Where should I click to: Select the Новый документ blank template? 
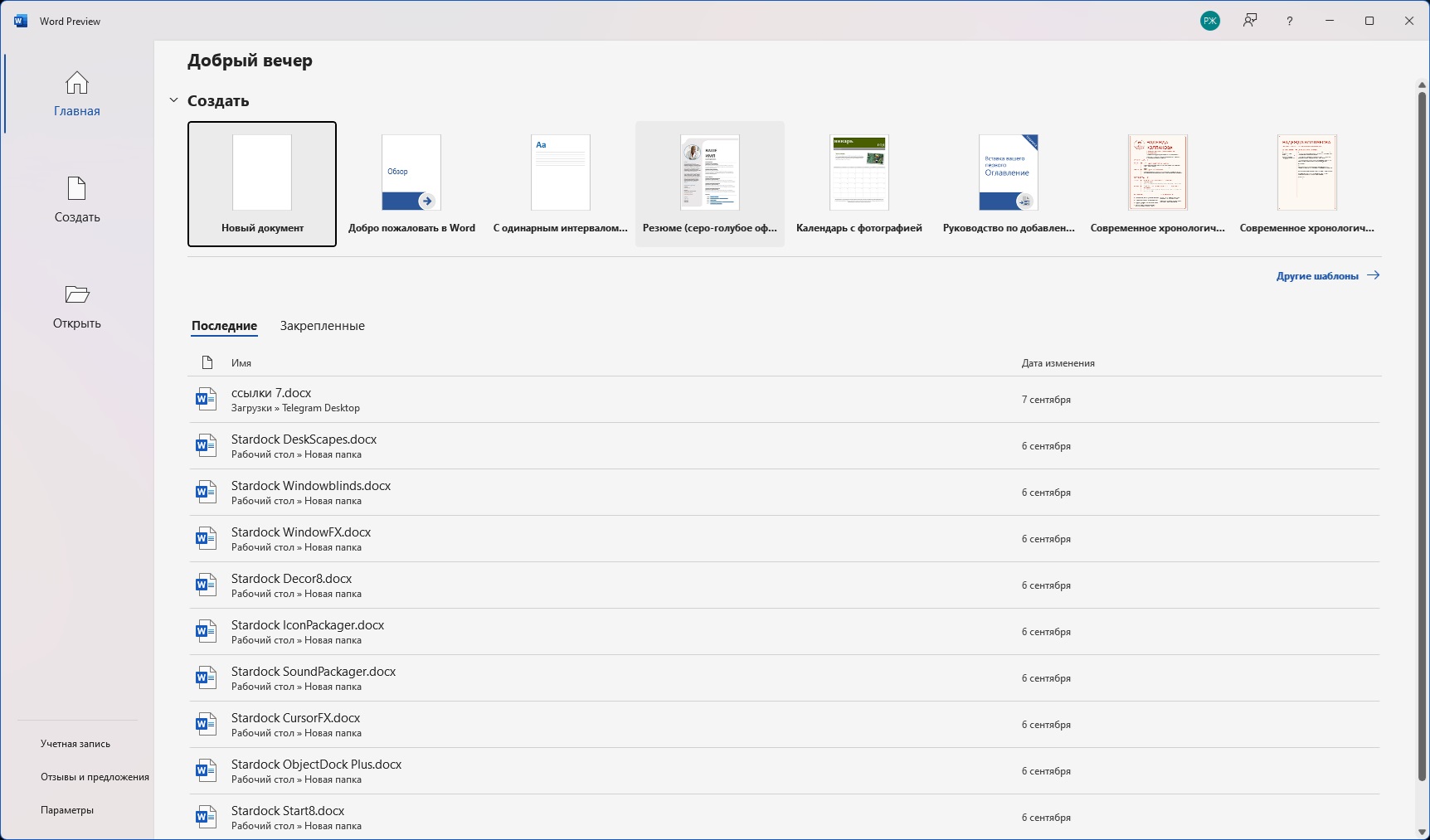click(x=262, y=184)
